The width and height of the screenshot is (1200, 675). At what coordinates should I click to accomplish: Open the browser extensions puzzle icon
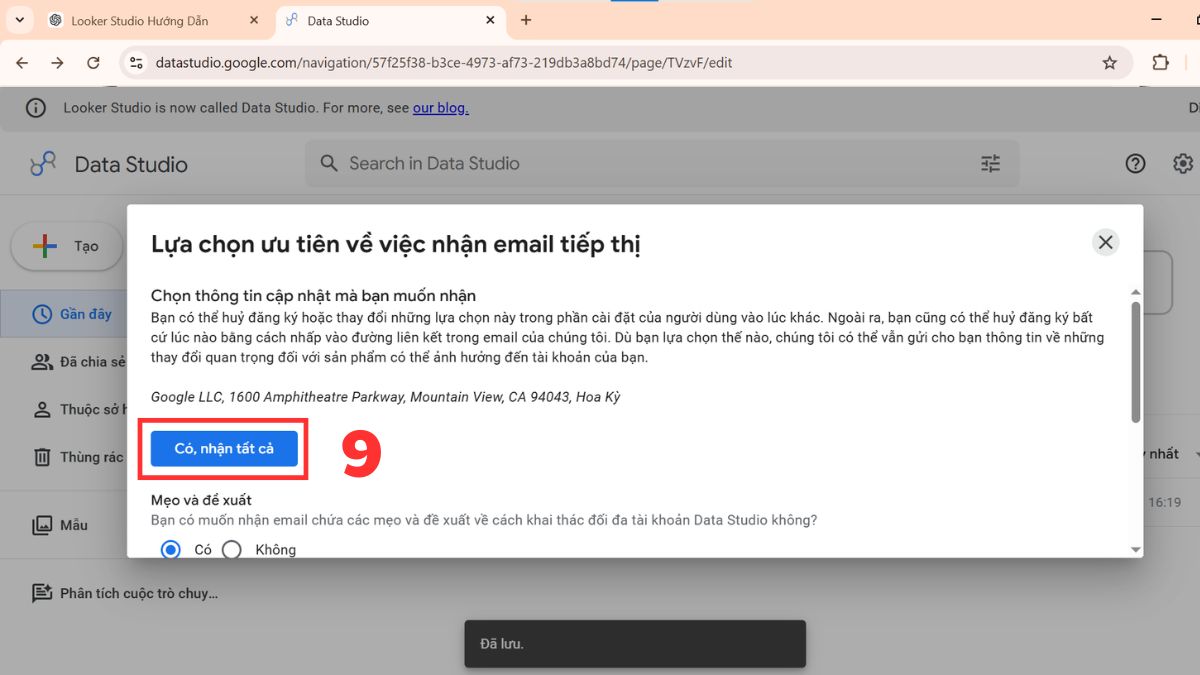(1160, 62)
